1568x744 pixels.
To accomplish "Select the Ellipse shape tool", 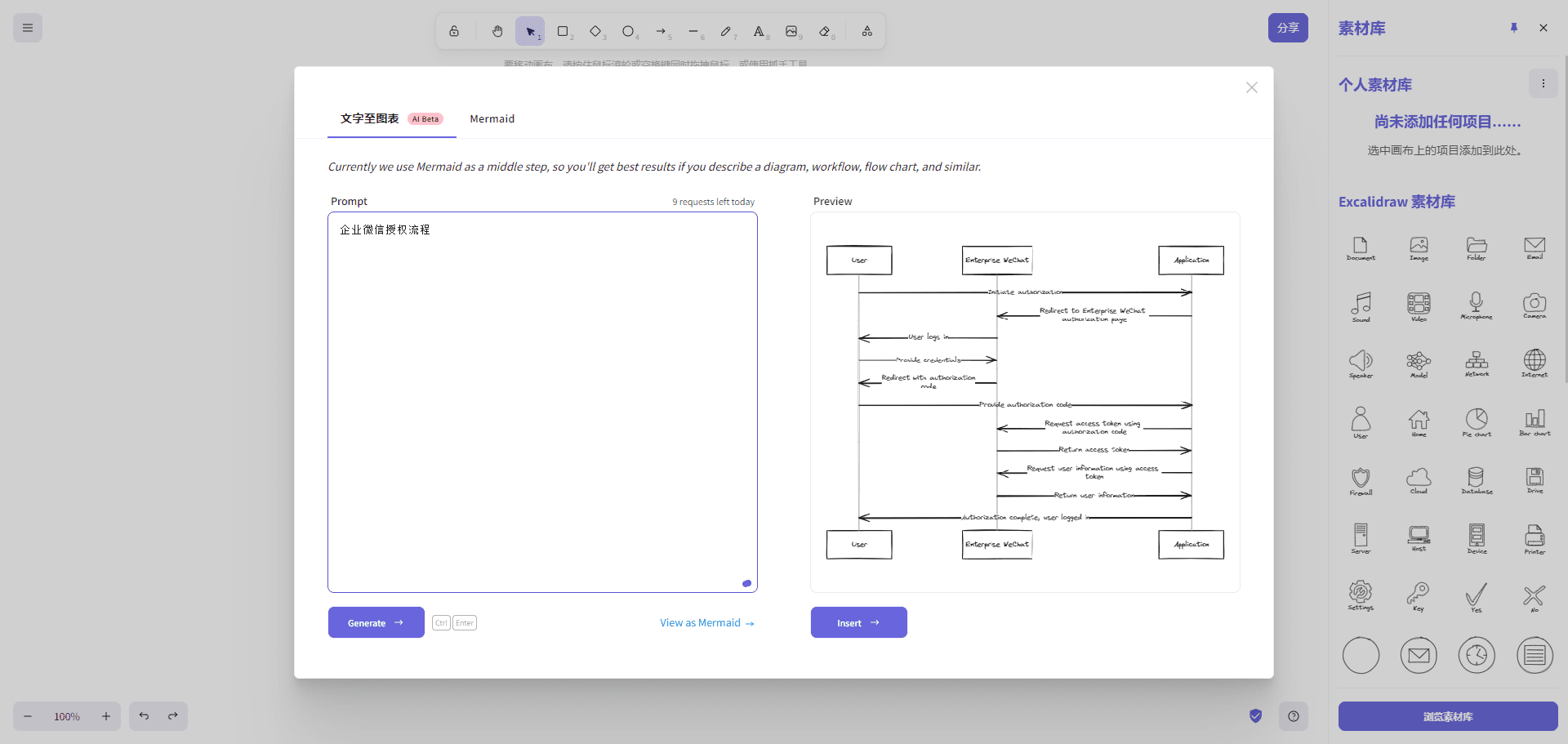I will coord(628,31).
